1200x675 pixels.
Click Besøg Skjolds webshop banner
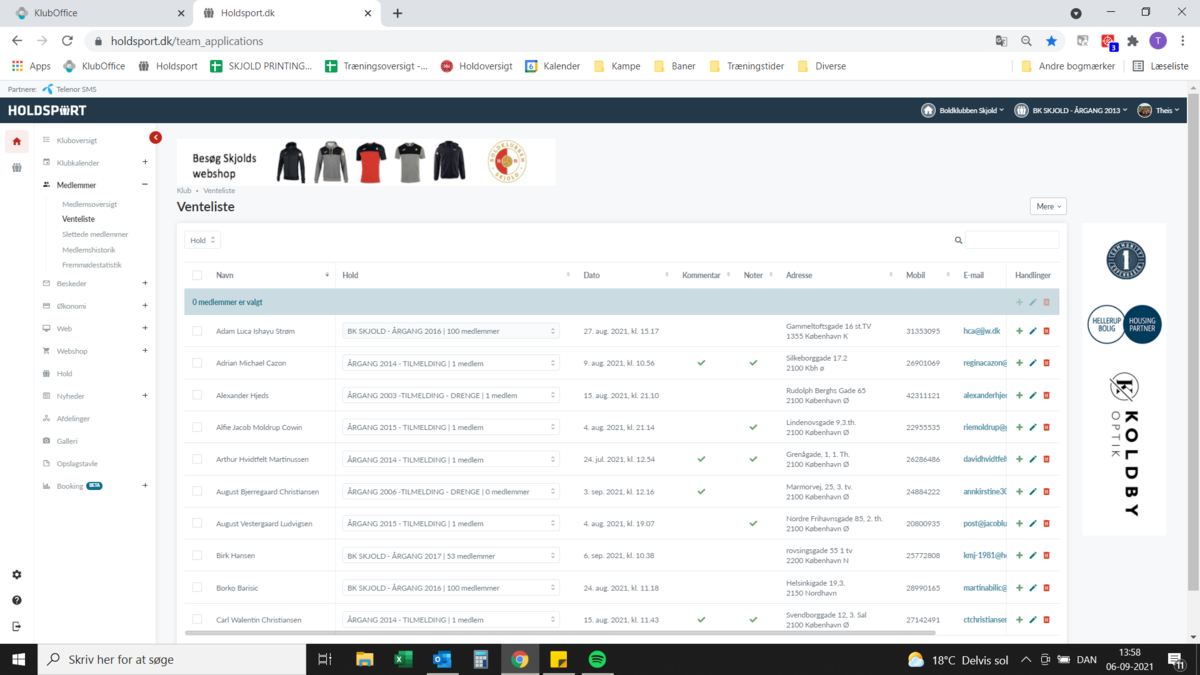coord(366,161)
